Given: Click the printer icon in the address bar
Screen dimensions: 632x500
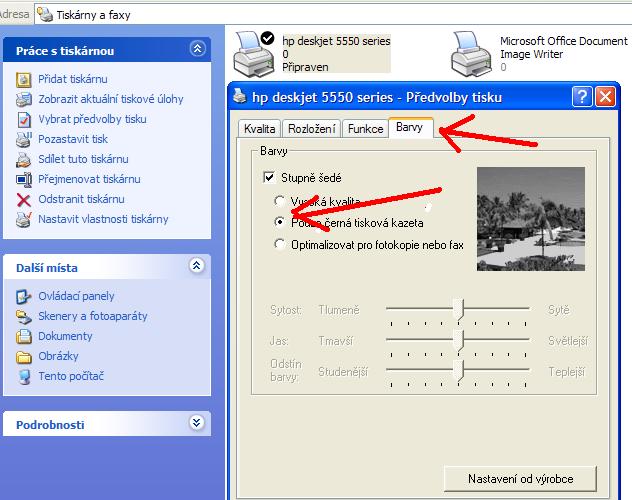Looking at the screenshot, I should click(x=44, y=15).
